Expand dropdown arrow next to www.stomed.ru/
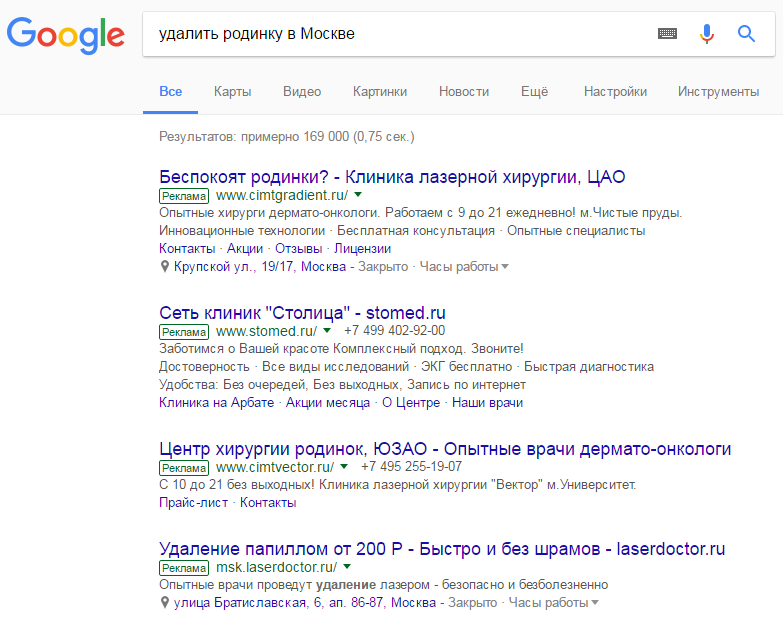 327,330
